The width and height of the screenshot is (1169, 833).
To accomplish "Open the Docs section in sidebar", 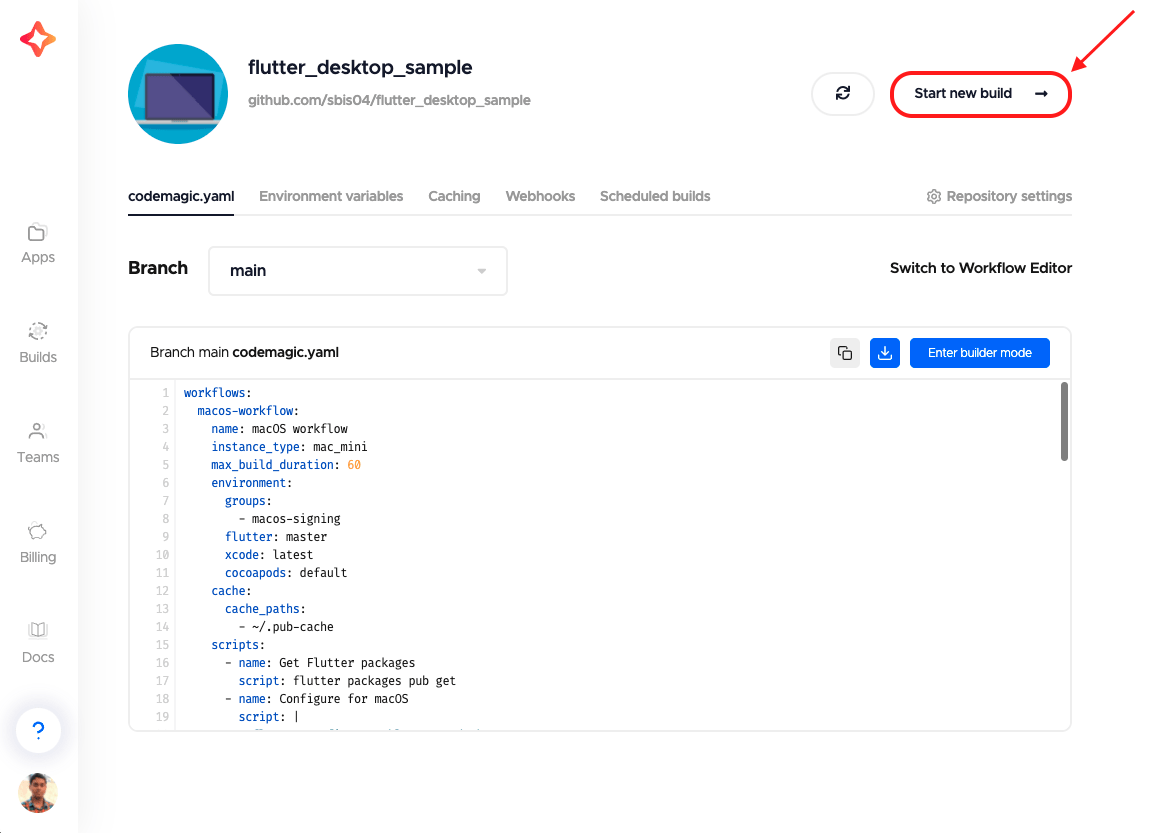I will [37, 641].
